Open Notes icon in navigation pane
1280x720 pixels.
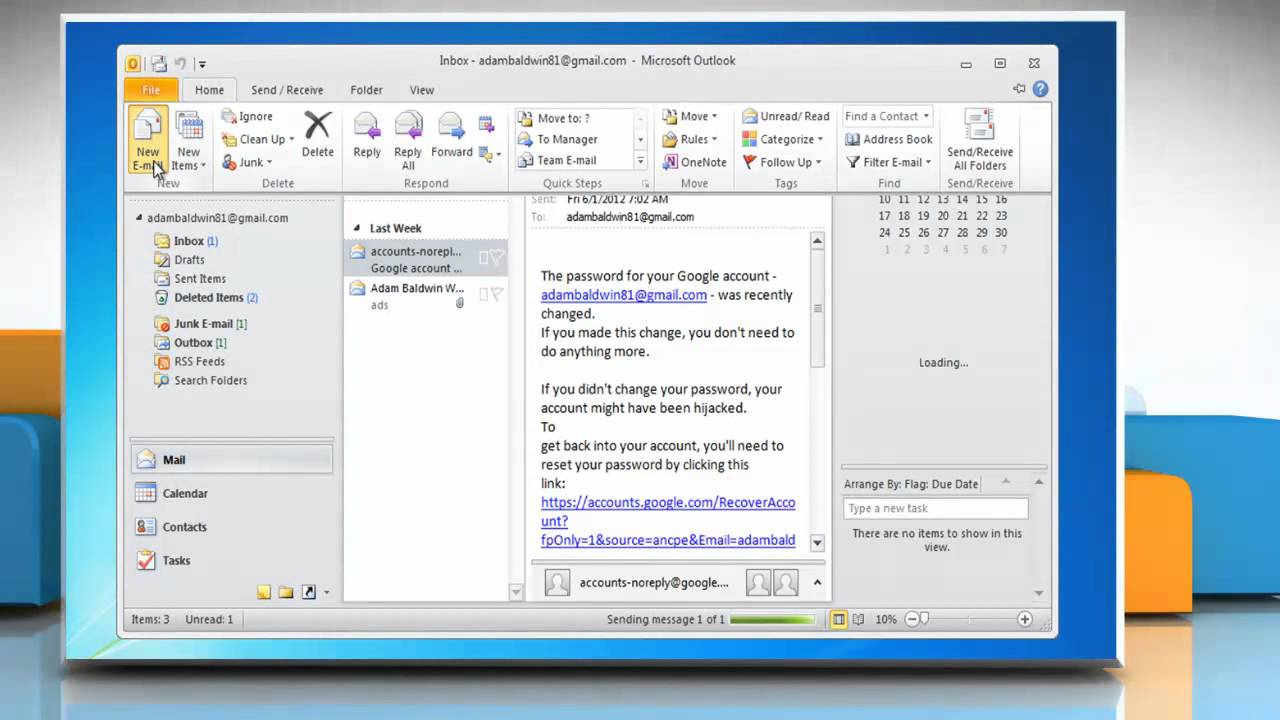coord(264,592)
